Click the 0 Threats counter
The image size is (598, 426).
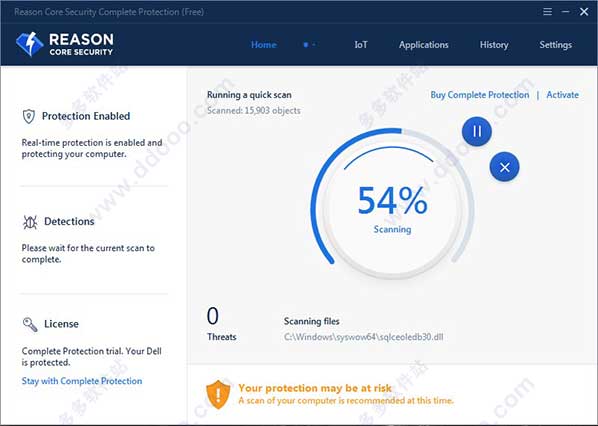coord(221,323)
